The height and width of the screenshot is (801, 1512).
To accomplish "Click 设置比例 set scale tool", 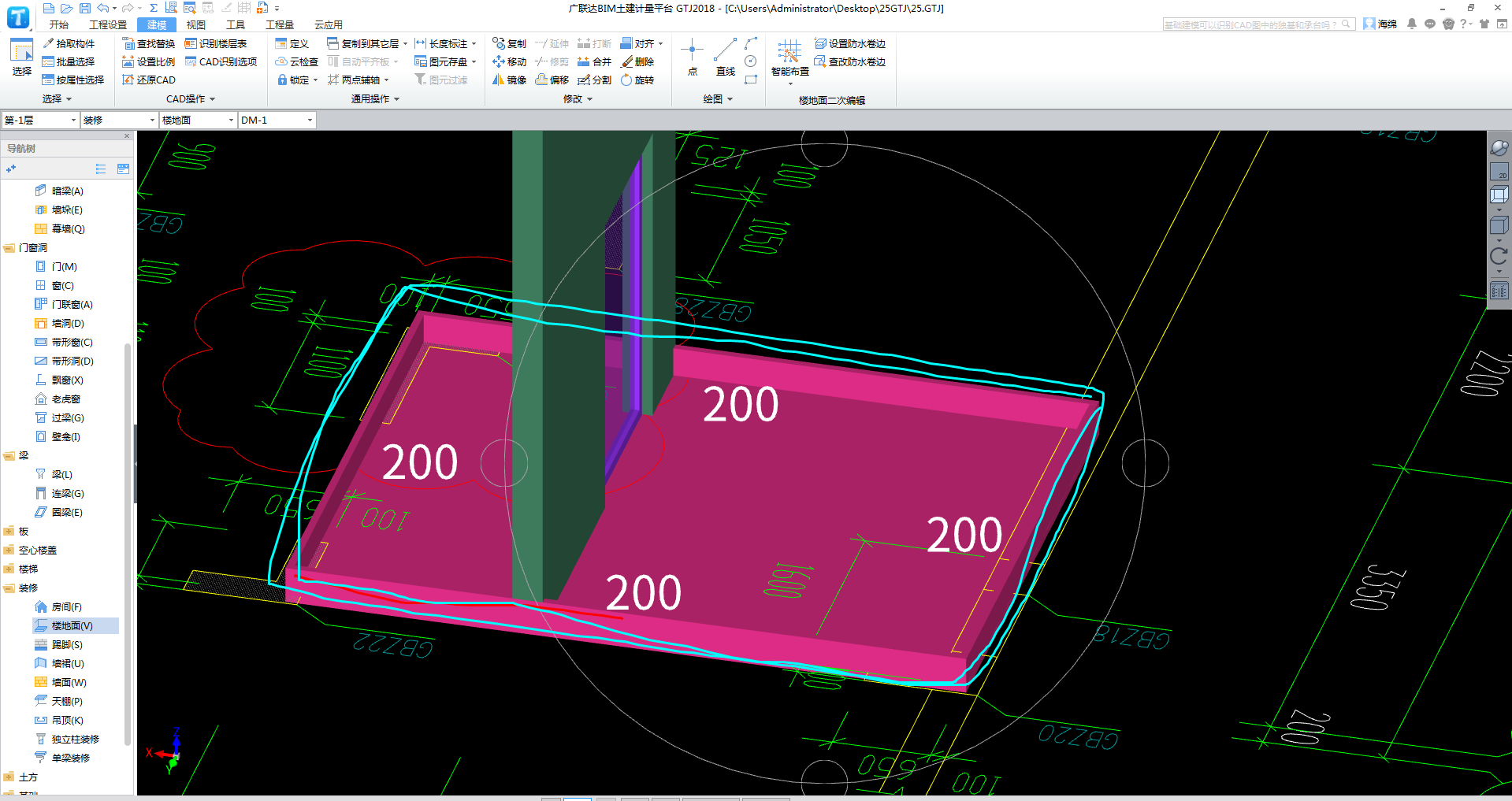I will 149,61.
